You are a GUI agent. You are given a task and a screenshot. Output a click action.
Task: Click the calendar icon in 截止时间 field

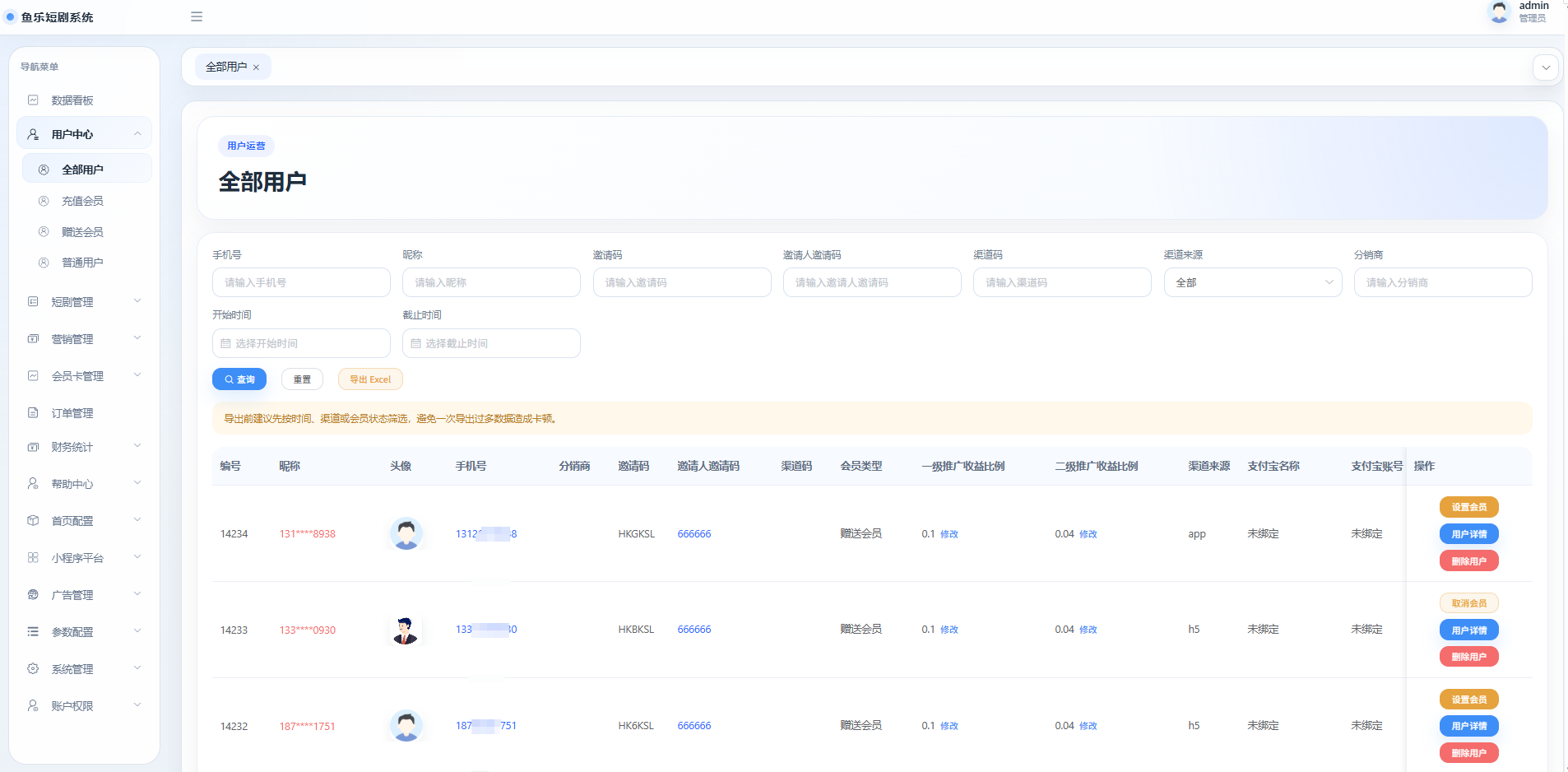(x=415, y=343)
